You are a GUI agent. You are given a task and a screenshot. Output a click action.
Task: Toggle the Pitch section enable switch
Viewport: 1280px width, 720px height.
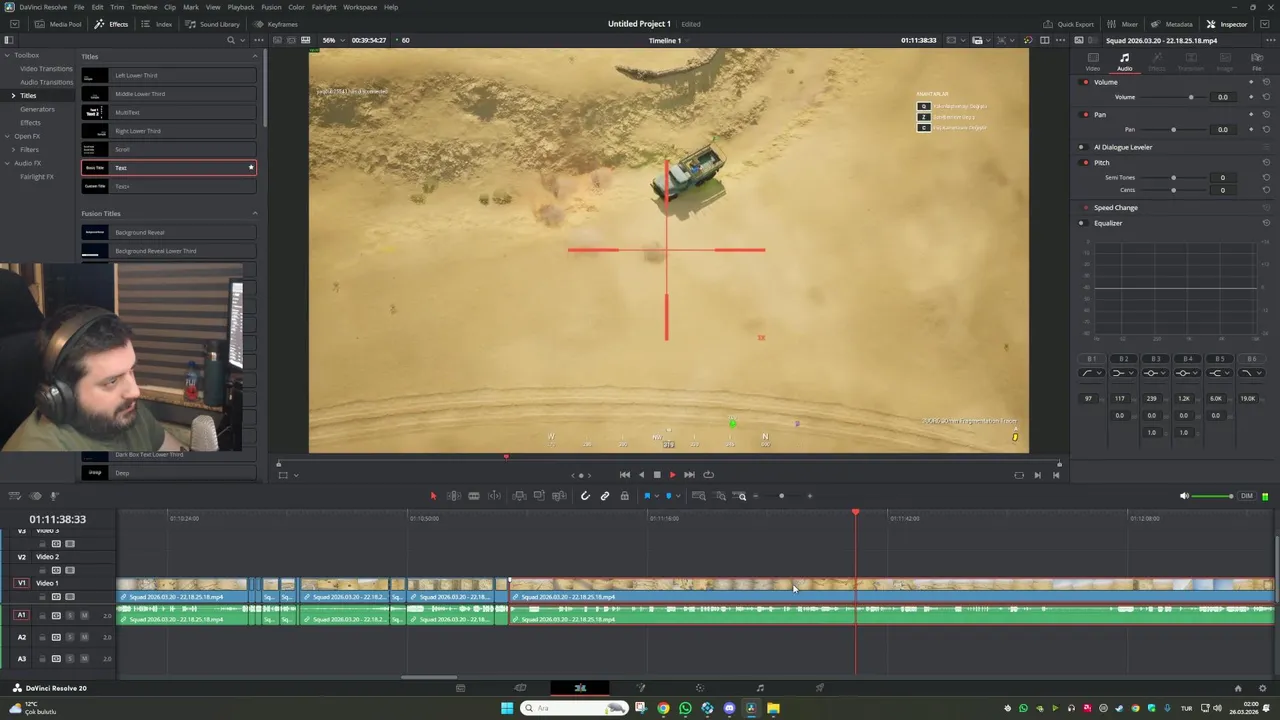point(1086,162)
